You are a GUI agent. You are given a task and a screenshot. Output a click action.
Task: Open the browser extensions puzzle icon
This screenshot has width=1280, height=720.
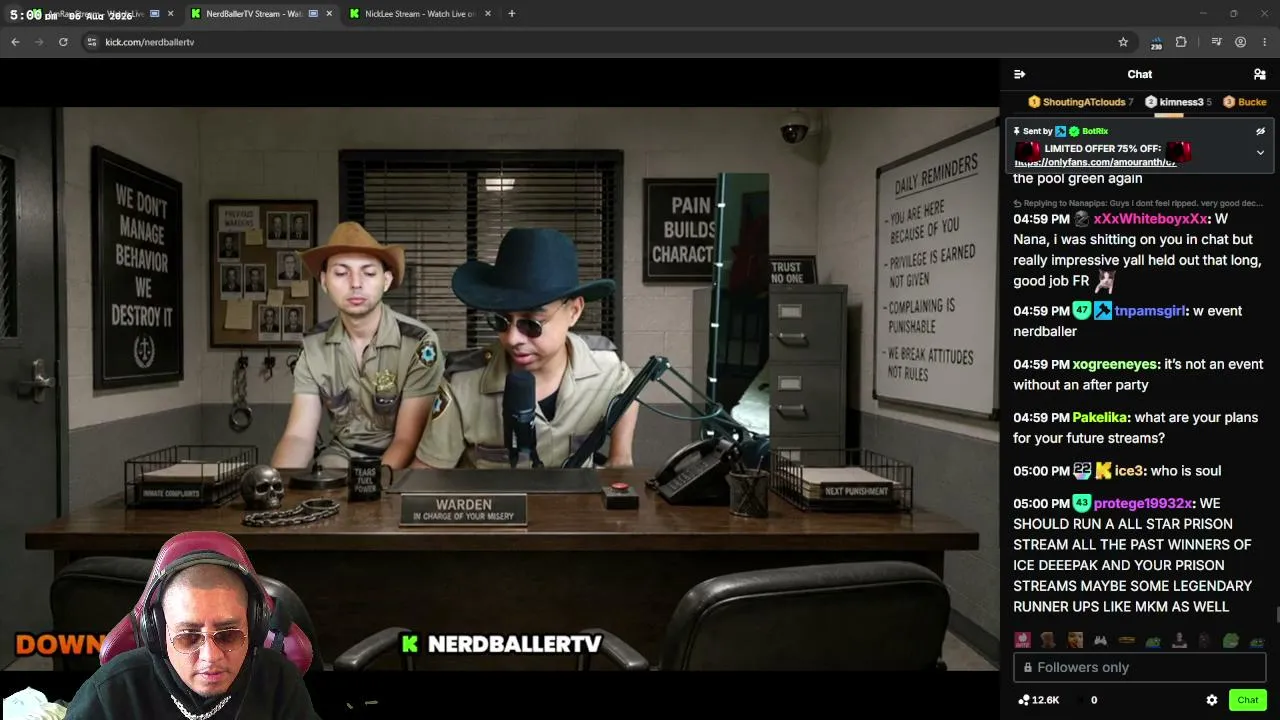(1181, 42)
